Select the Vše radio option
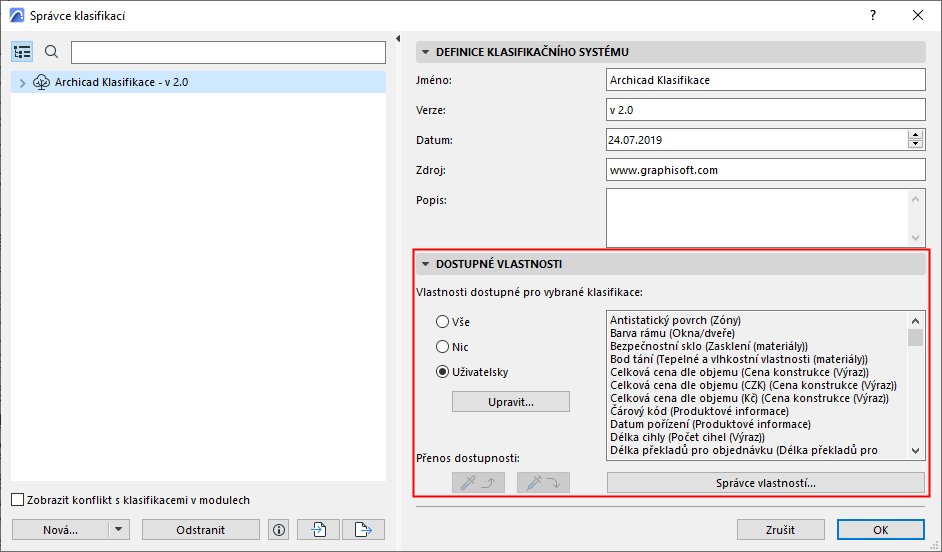942x552 pixels. [x=443, y=322]
